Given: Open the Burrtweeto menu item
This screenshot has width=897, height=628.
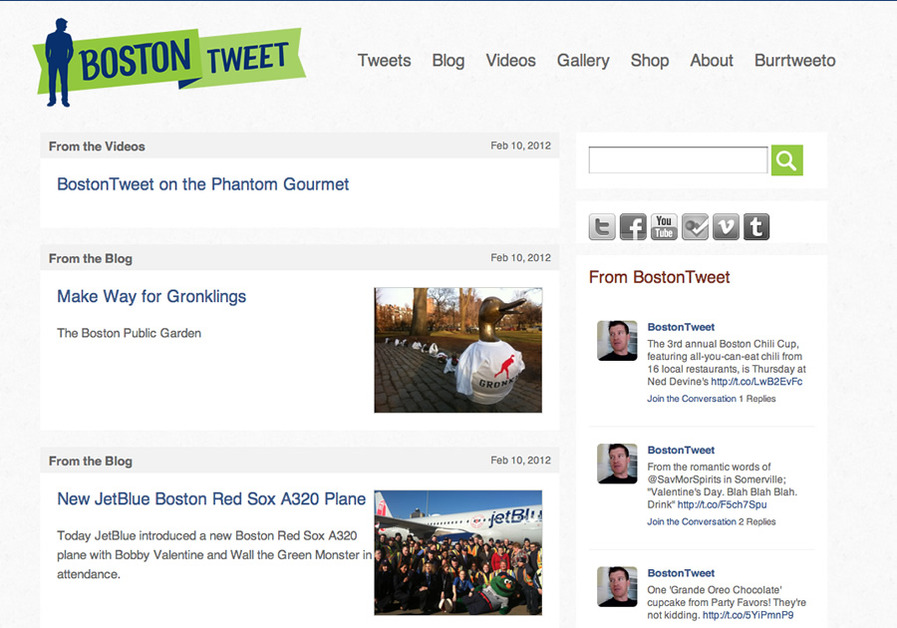Looking at the screenshot, I should click(795, 61).
